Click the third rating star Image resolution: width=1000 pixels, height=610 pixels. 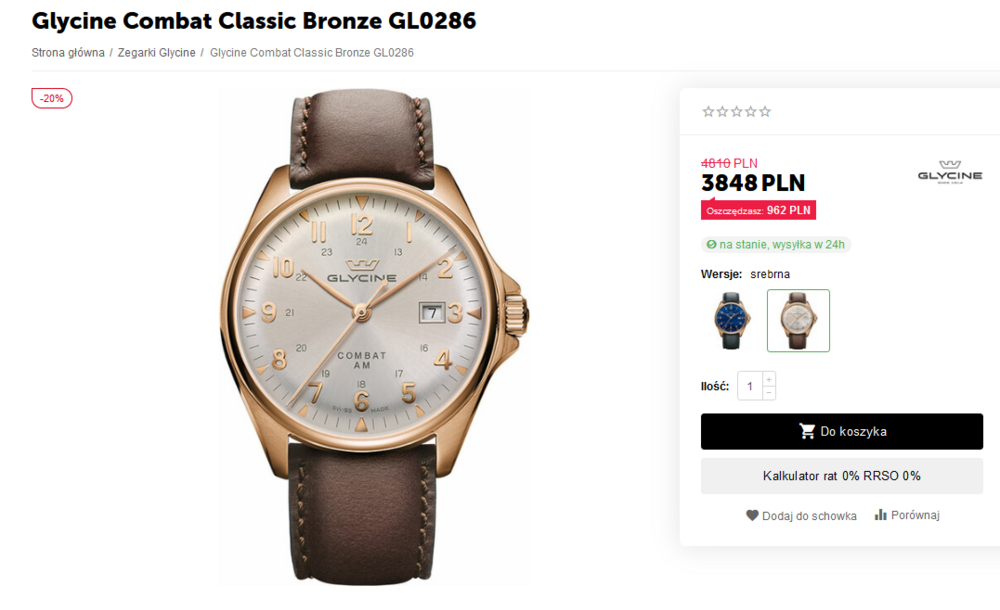pyautogui.click(x=737, y=112)
